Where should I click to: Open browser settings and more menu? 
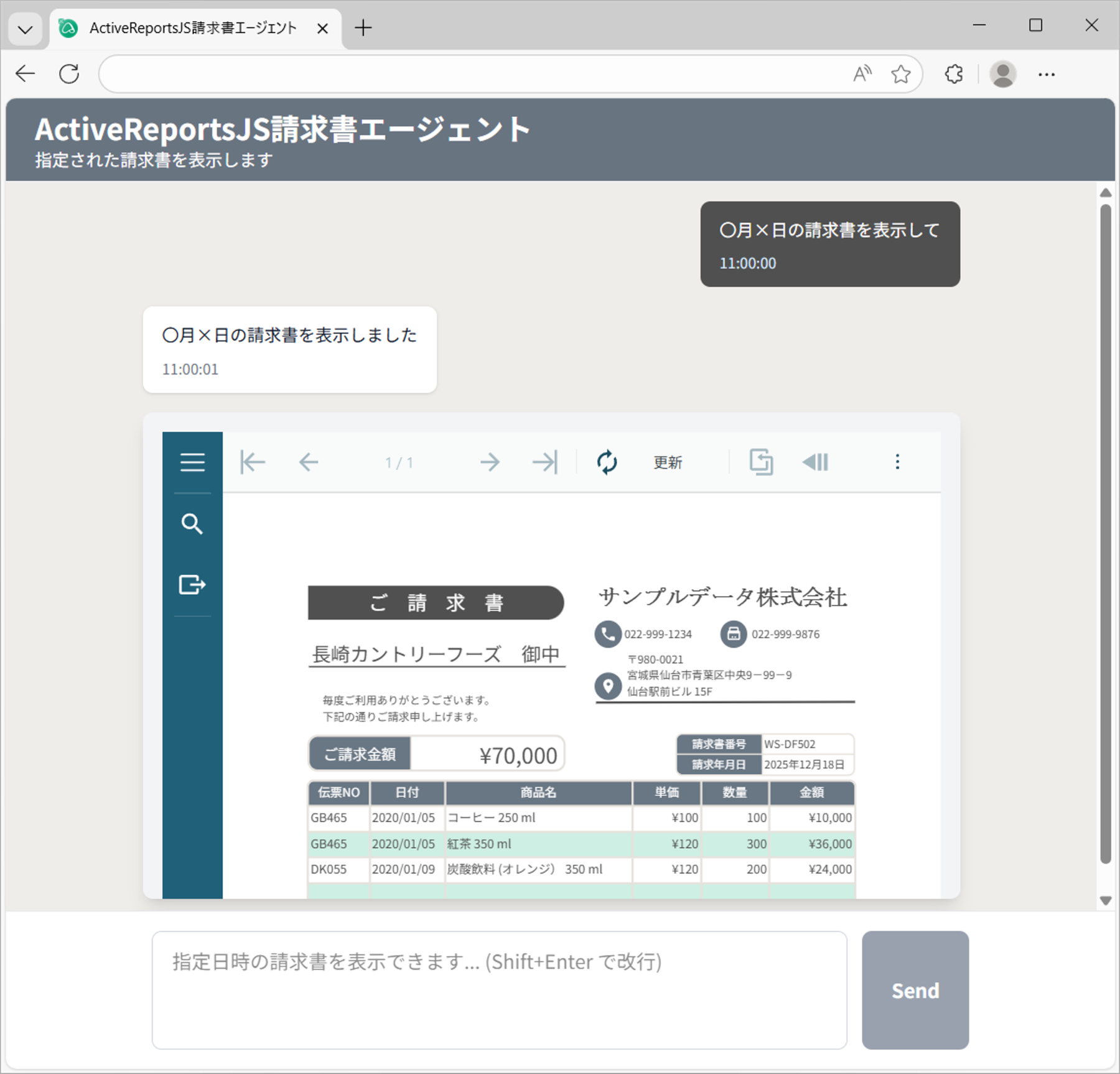tap(1047, 75)
